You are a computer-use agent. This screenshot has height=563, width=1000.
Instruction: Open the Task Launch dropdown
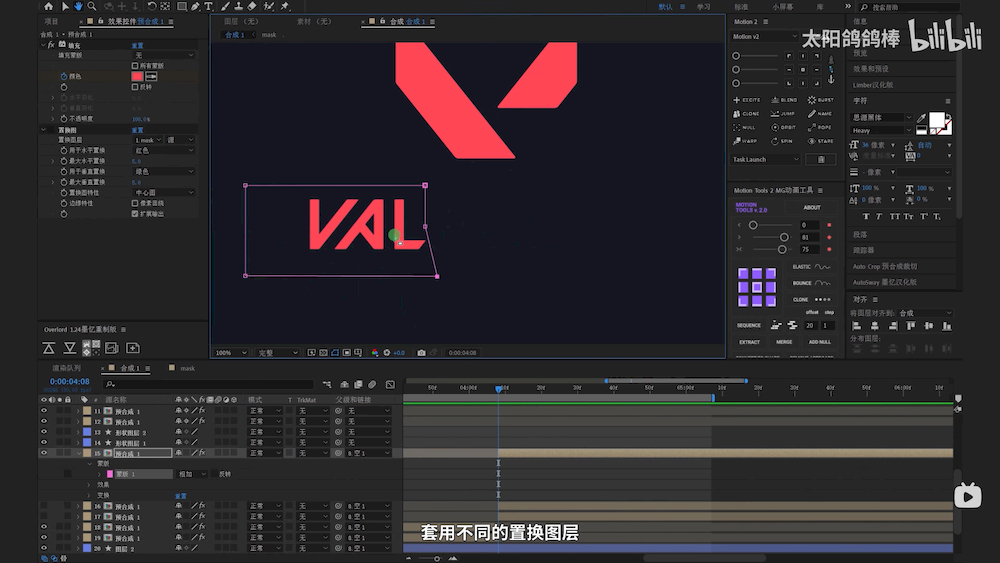(765, 159)
